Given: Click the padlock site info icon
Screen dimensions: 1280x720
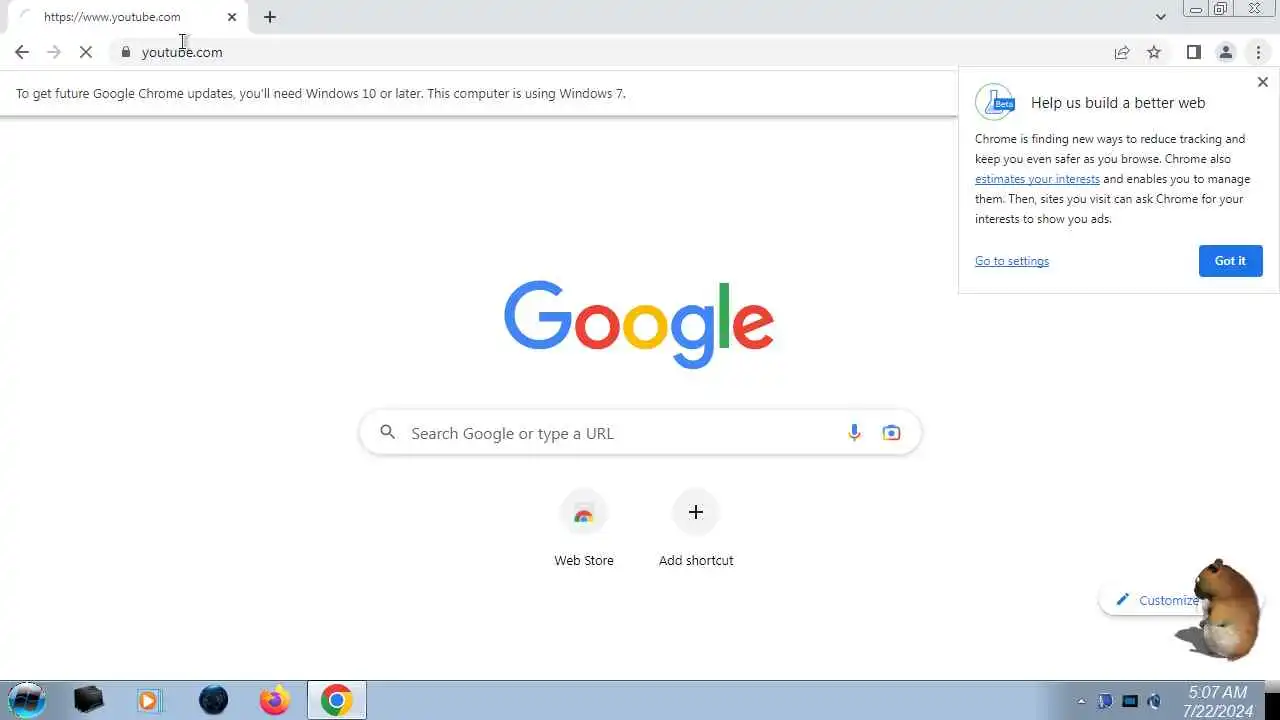Looking at the screenshot, I should click(x=125, y=52).
